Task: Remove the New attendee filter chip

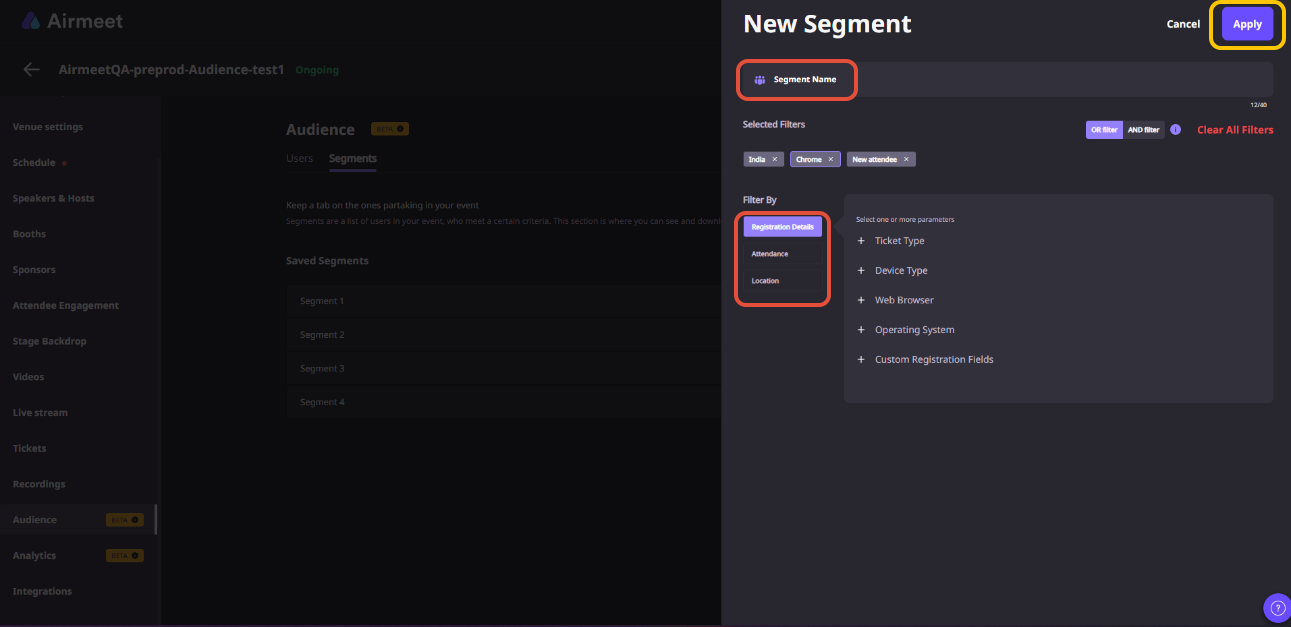Action: [906, 159]
